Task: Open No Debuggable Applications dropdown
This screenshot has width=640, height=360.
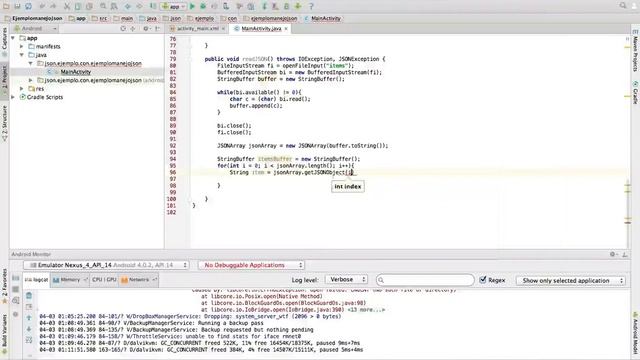Action: pos(251,265)
